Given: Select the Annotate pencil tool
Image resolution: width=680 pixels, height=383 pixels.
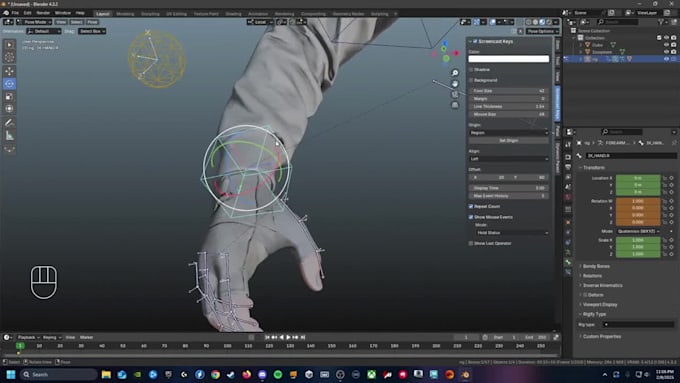Looking at the screenshot, I should click(x=9, y=123).
